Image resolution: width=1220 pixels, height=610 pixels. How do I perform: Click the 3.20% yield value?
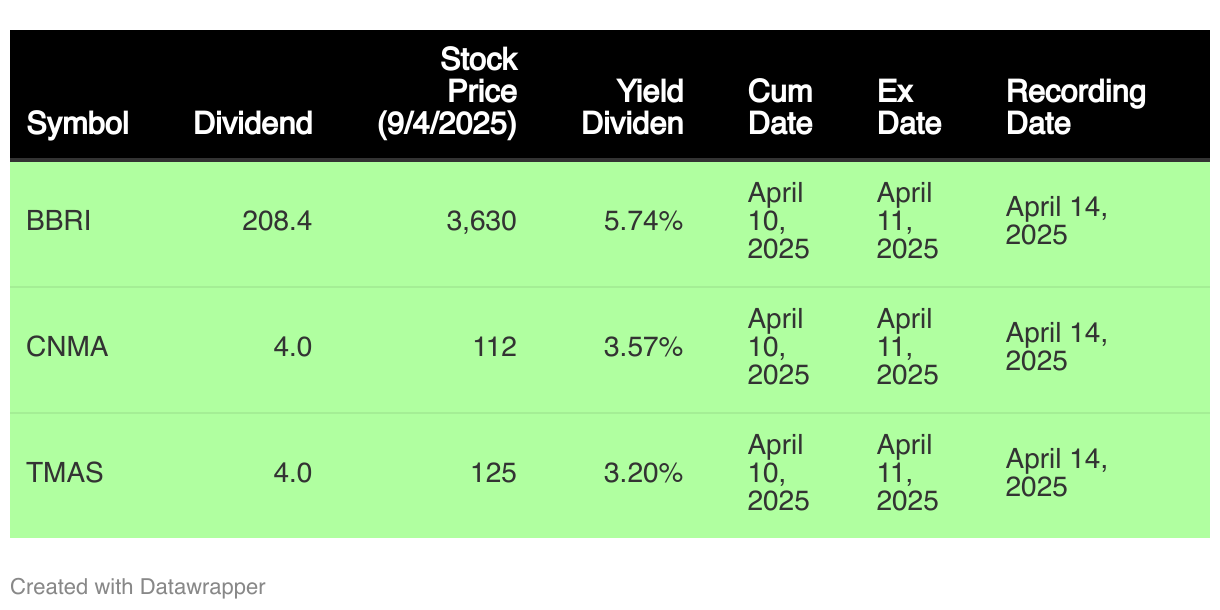tap(644, 472)
